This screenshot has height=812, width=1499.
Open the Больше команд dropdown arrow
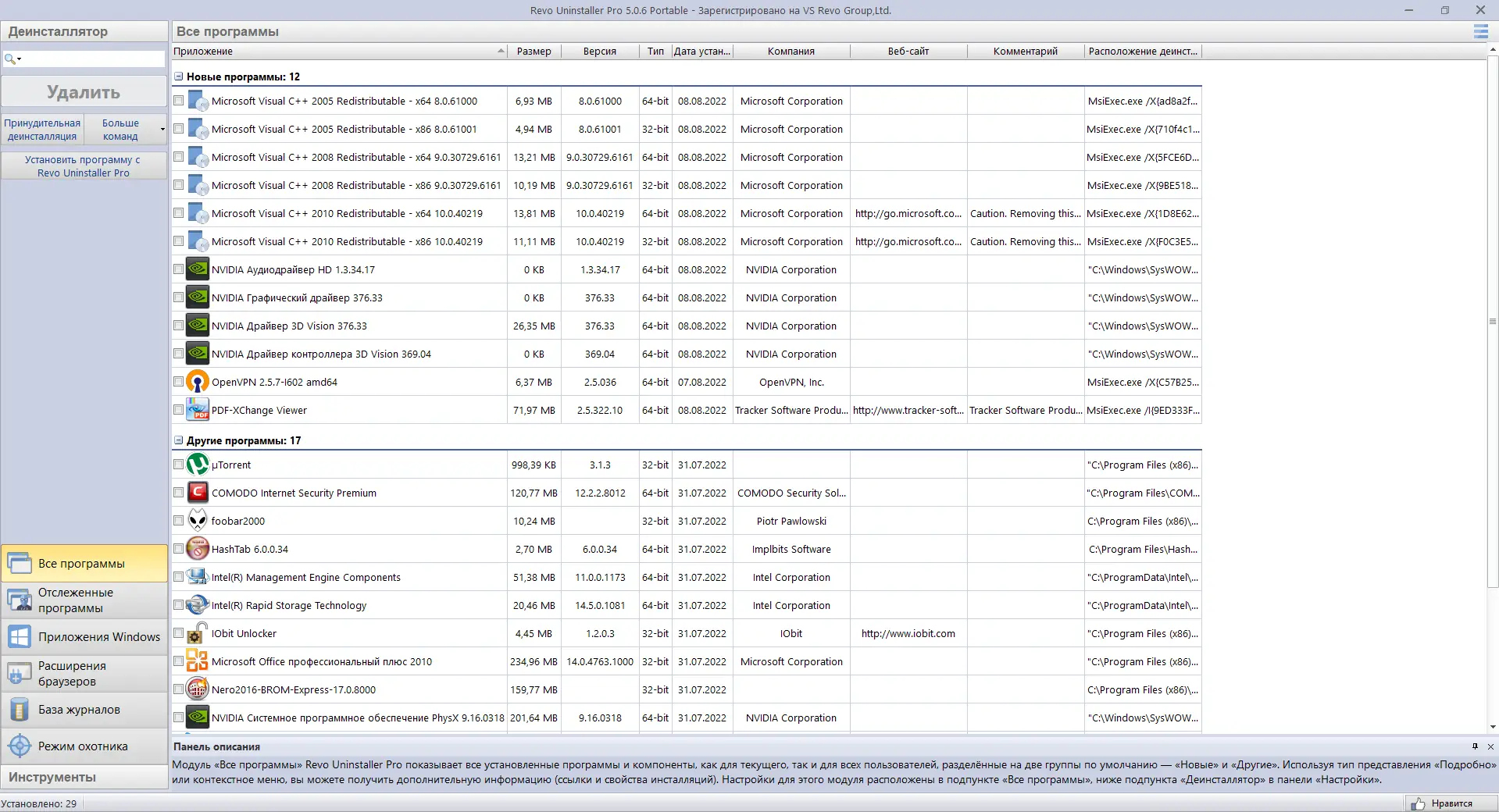click(x=162, y=130)
